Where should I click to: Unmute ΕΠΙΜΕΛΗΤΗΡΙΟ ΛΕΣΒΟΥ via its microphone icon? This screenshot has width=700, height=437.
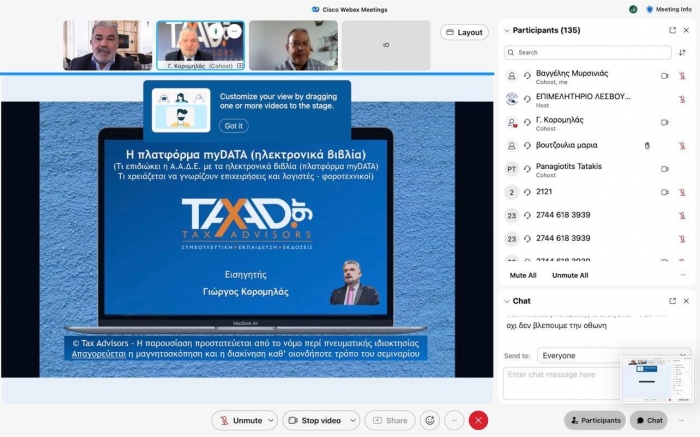682,98
